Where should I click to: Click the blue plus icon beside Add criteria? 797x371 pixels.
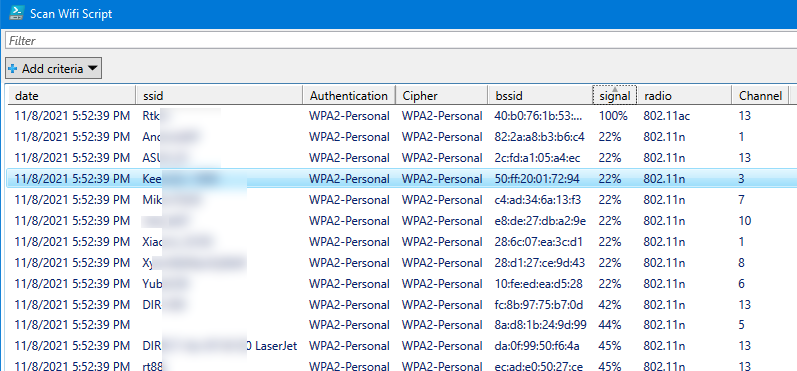[x=13, y=69]
